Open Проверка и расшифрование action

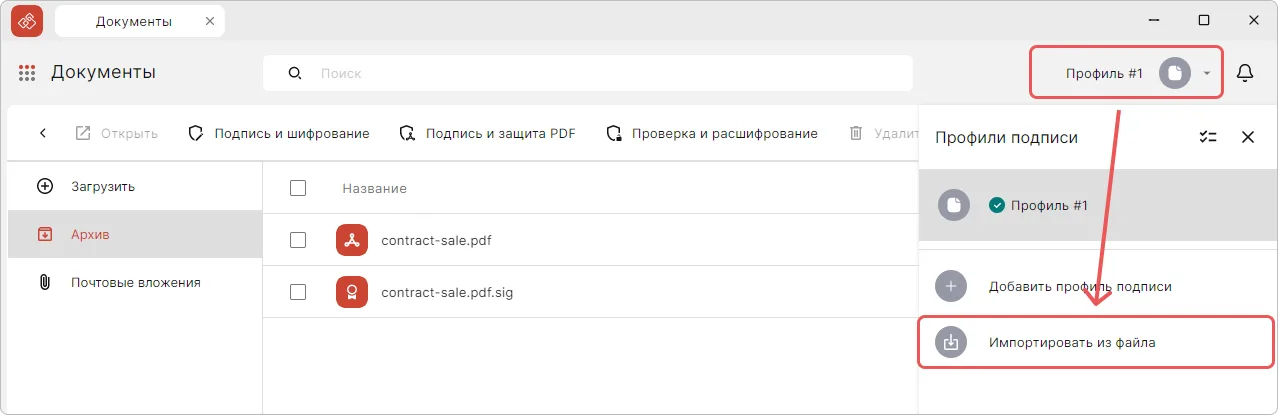point(712,133)
